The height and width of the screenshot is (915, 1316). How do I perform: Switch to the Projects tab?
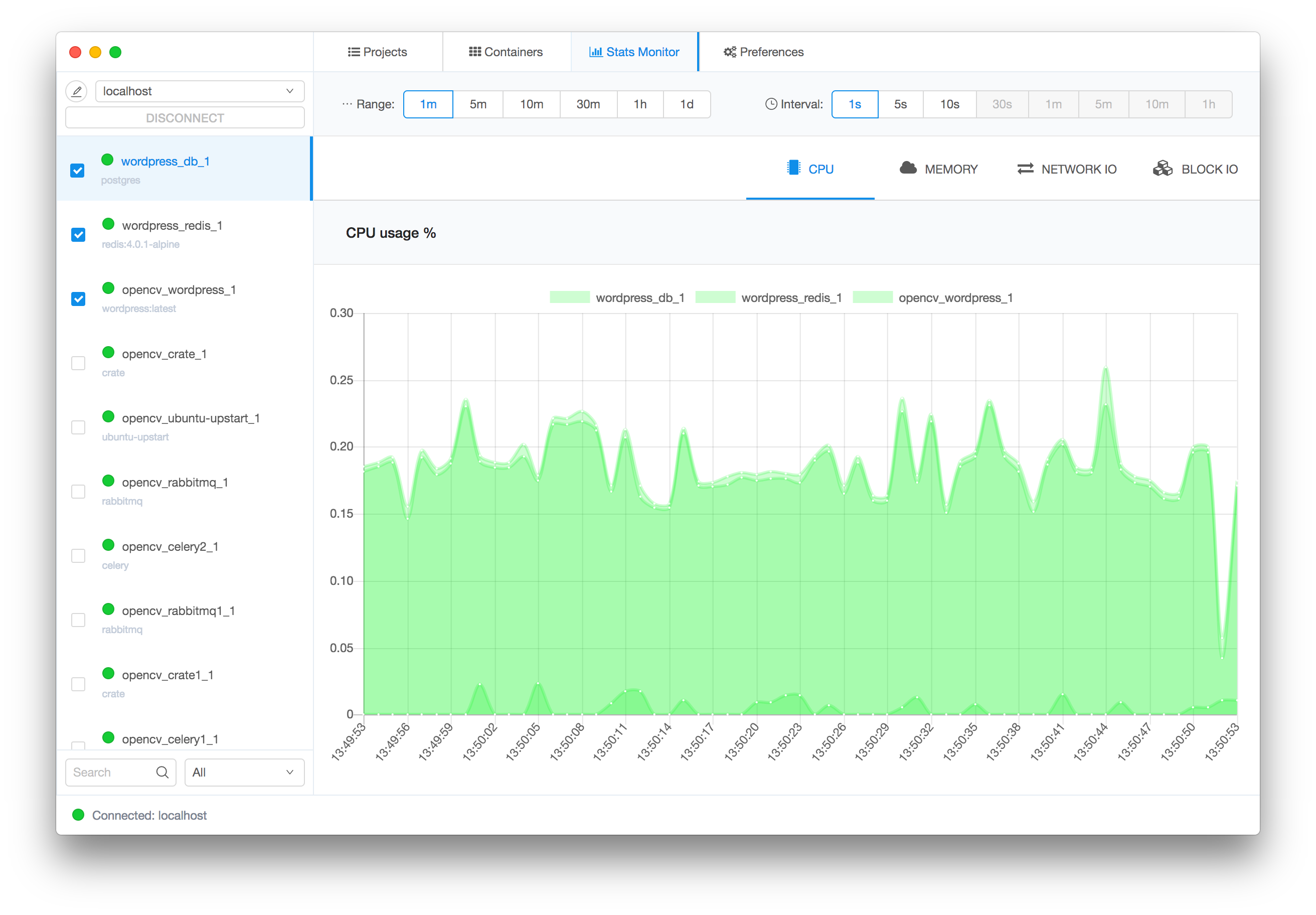pos(378,52)
